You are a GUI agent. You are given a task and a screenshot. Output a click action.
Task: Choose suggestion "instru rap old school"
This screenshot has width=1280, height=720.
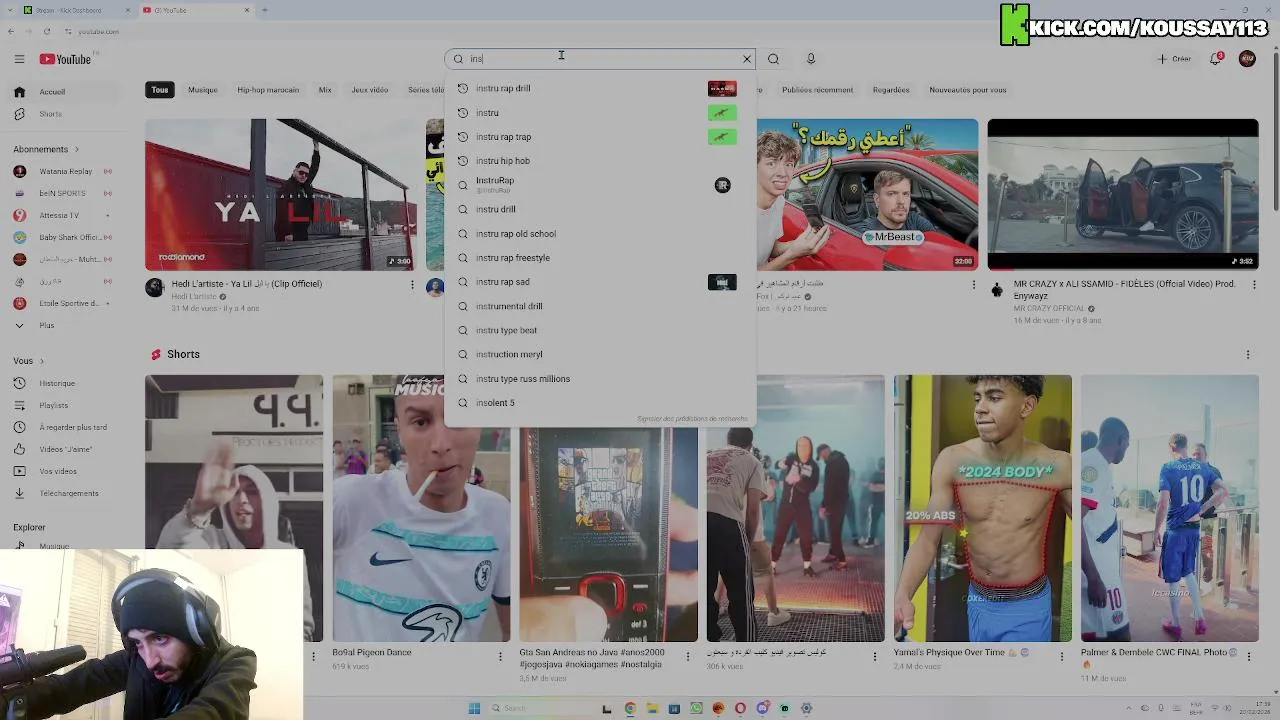coord(600,234)
